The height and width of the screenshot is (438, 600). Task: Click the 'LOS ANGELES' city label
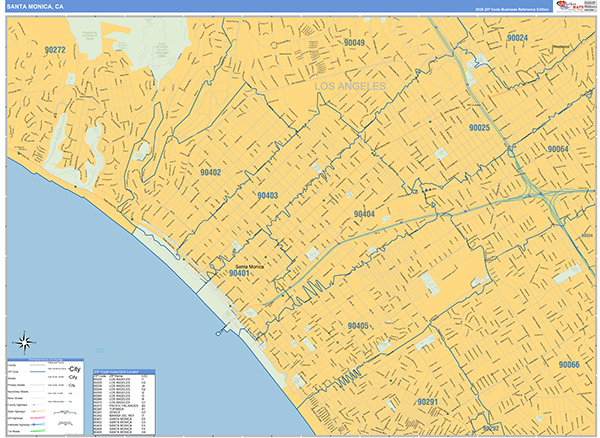click(350, 88)
